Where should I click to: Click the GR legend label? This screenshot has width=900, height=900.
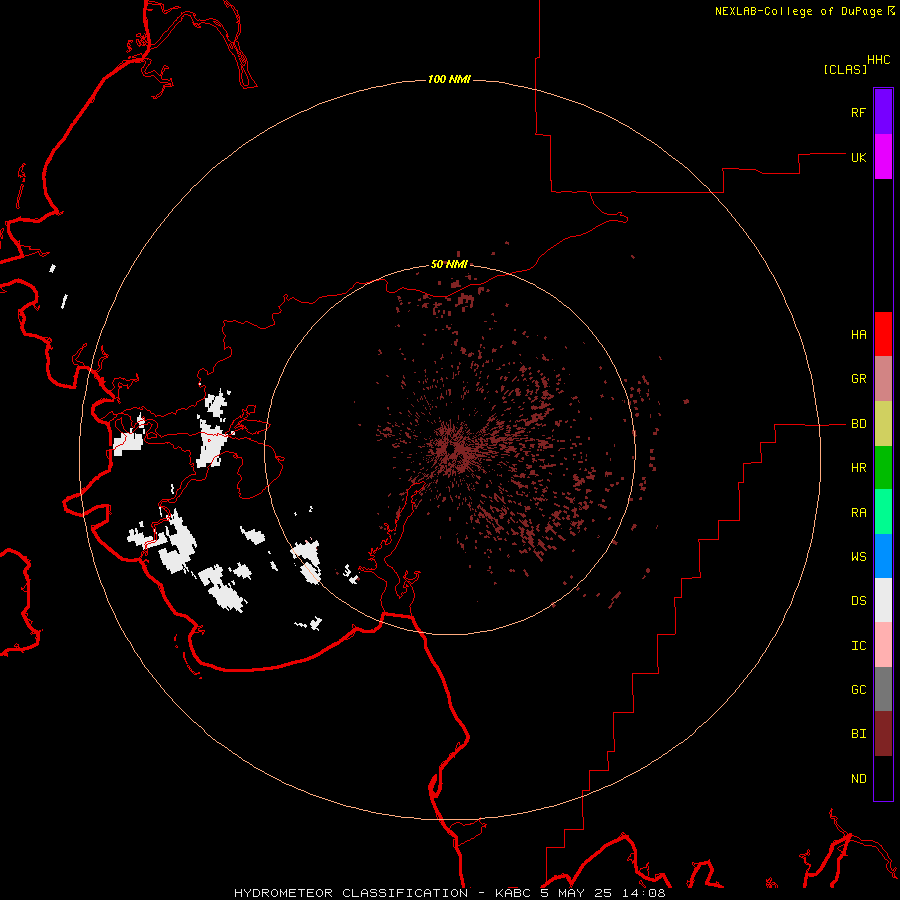click(x=858, y=379)
